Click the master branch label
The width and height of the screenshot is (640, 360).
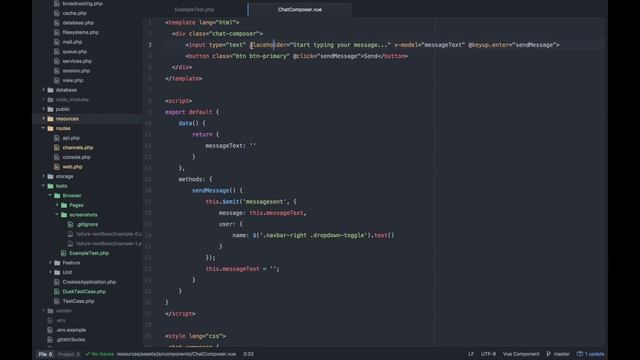pos(562,354)
